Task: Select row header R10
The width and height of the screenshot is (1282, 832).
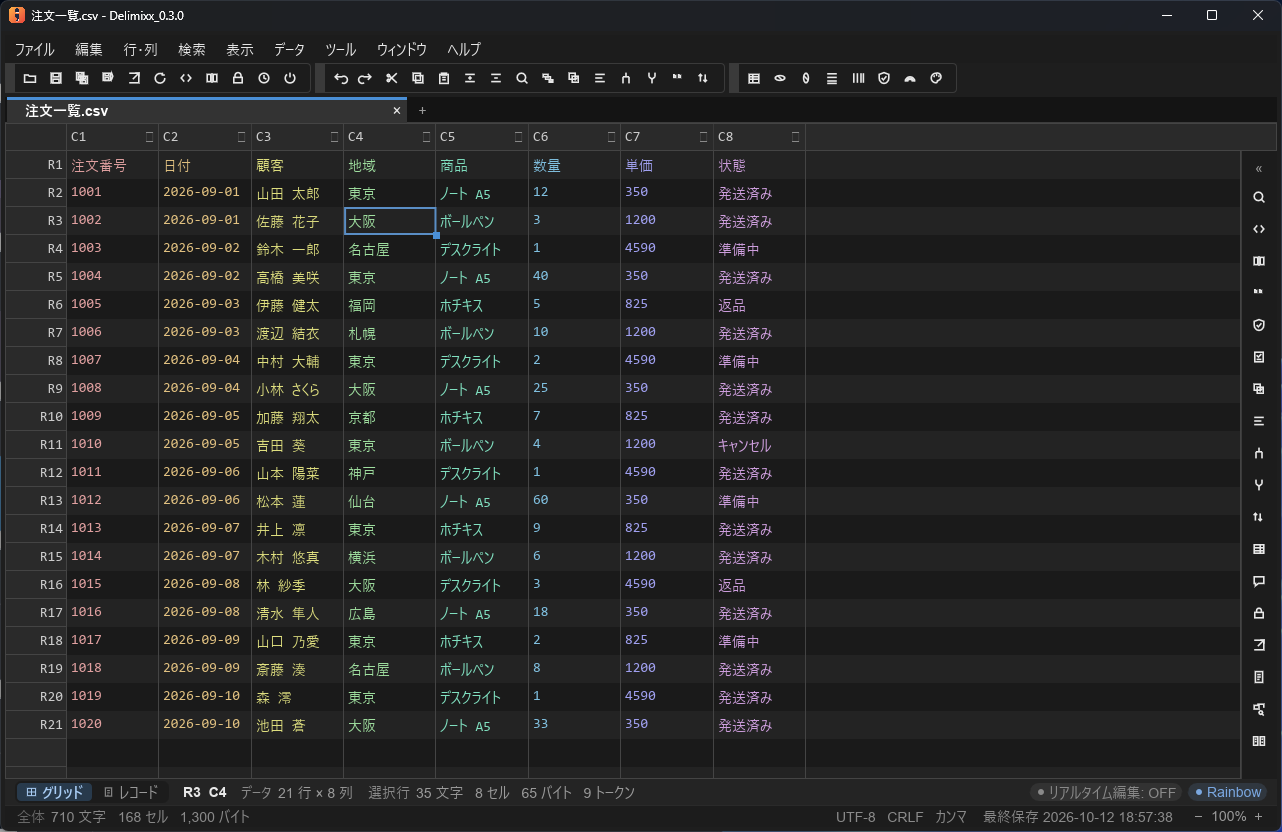Action: click(x=36, y=417)
